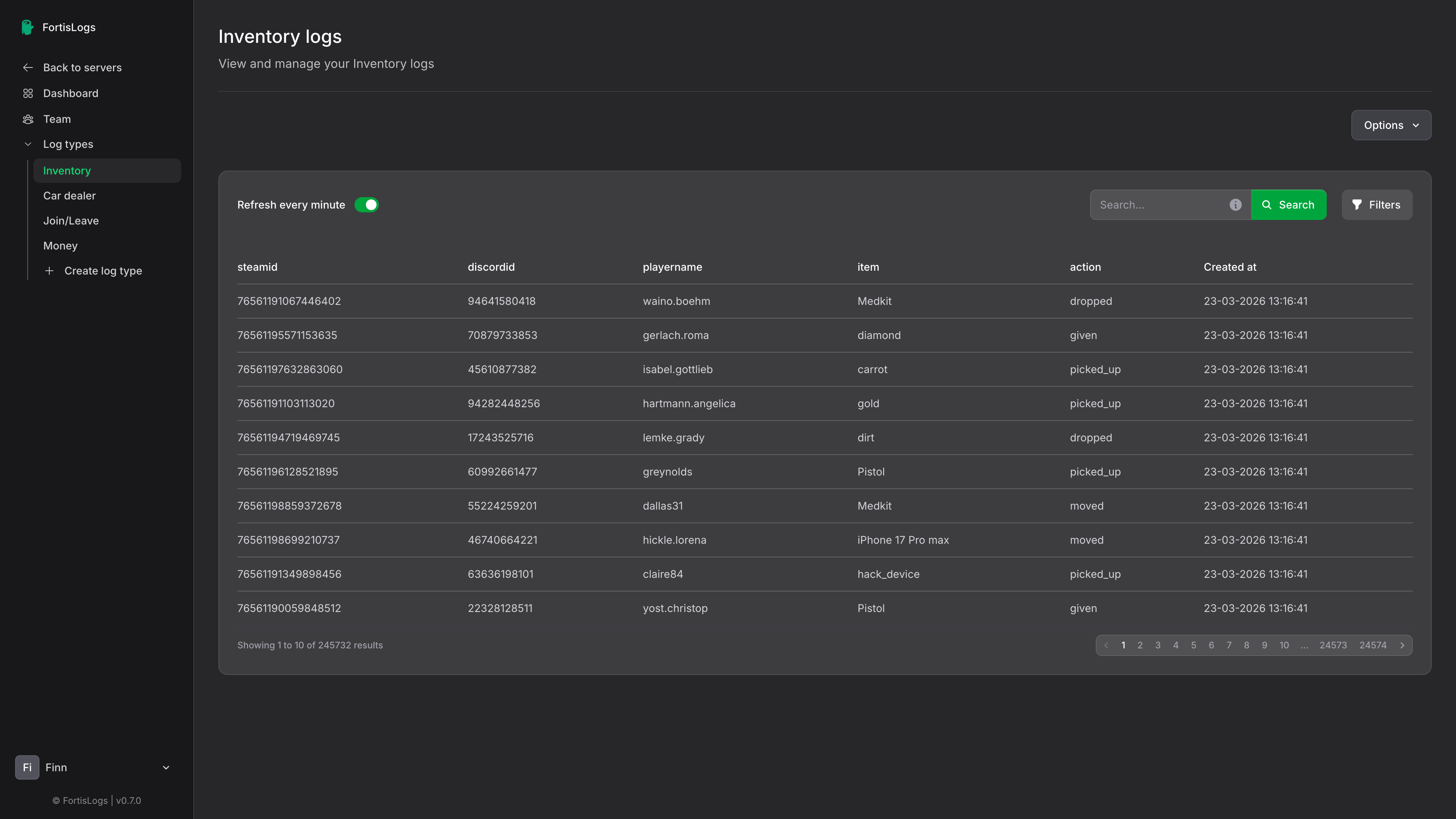The width and height of the screenshot is (1456, 819).
Task: Click the Fi avatar badge
Action: click(x=27, y=767)
